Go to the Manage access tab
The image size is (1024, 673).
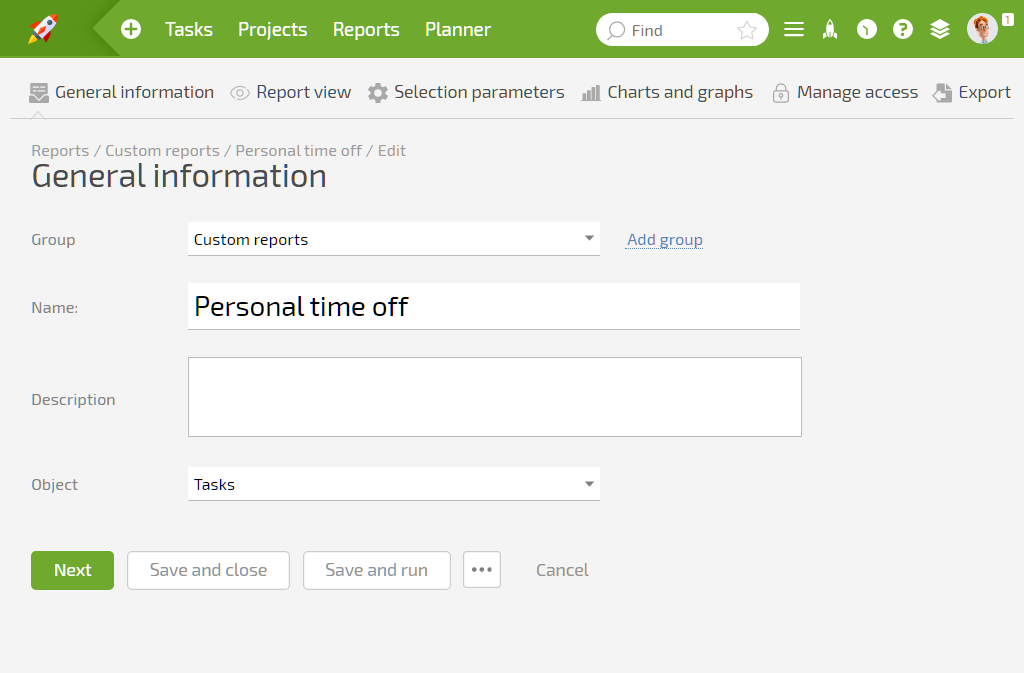click(845, 93)
